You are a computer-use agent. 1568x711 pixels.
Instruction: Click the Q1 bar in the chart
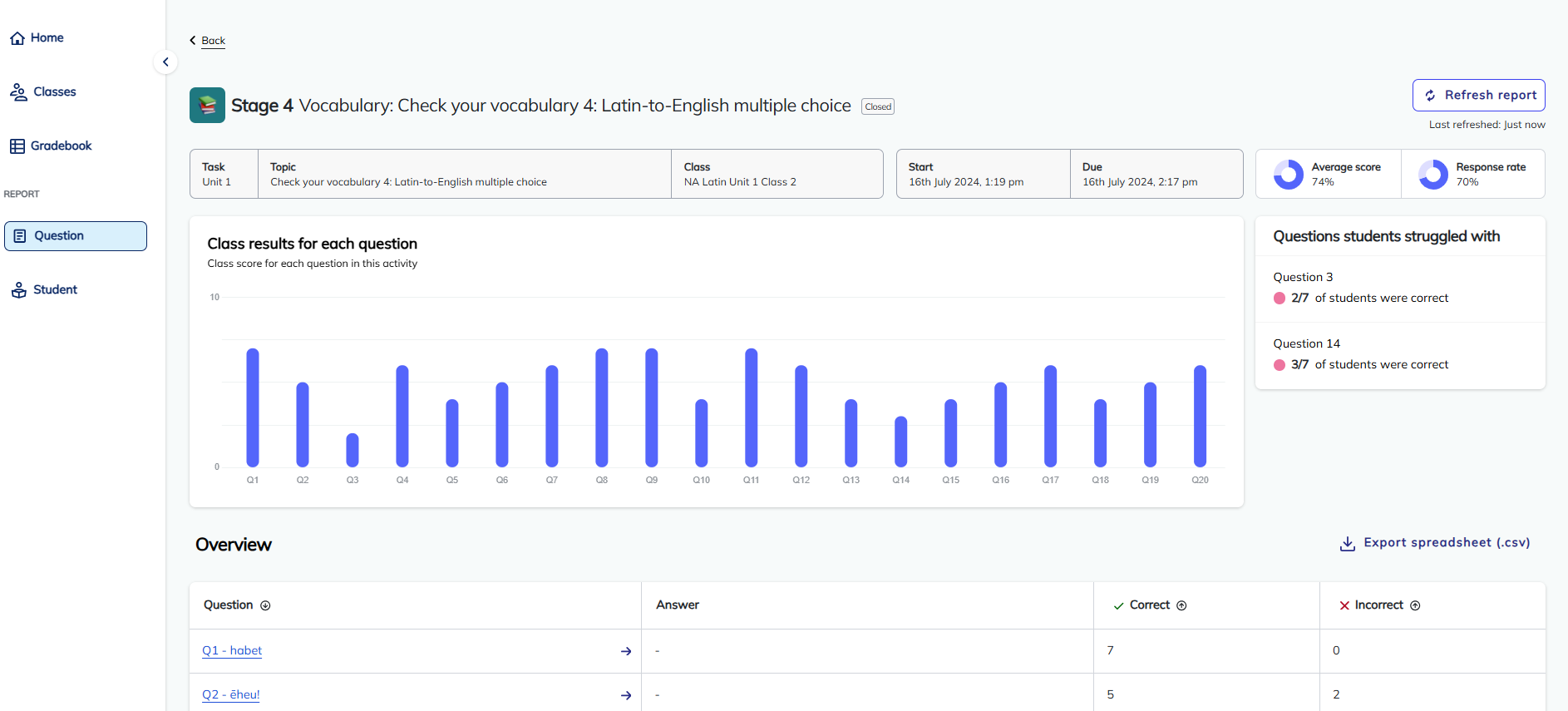pos(253,407)
